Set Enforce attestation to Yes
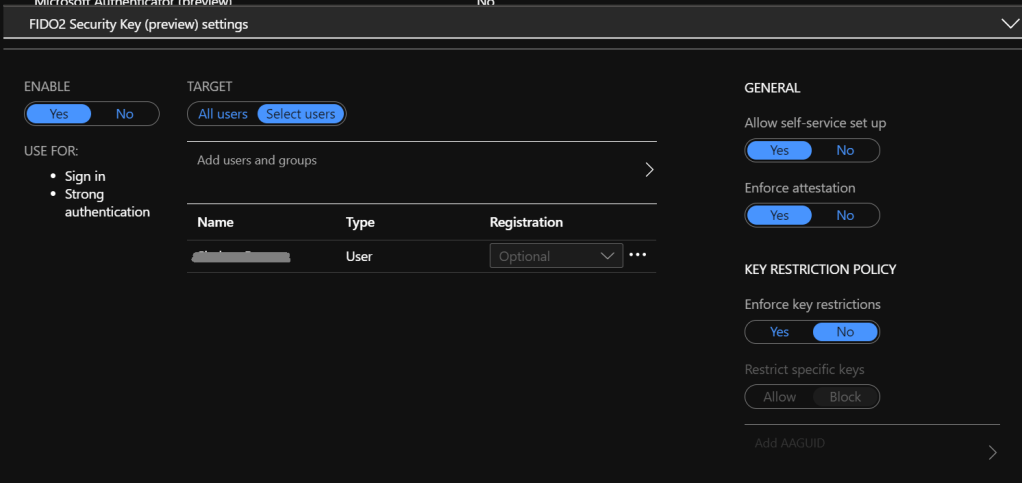This screenshot has width=1022, height=483. 779,215
